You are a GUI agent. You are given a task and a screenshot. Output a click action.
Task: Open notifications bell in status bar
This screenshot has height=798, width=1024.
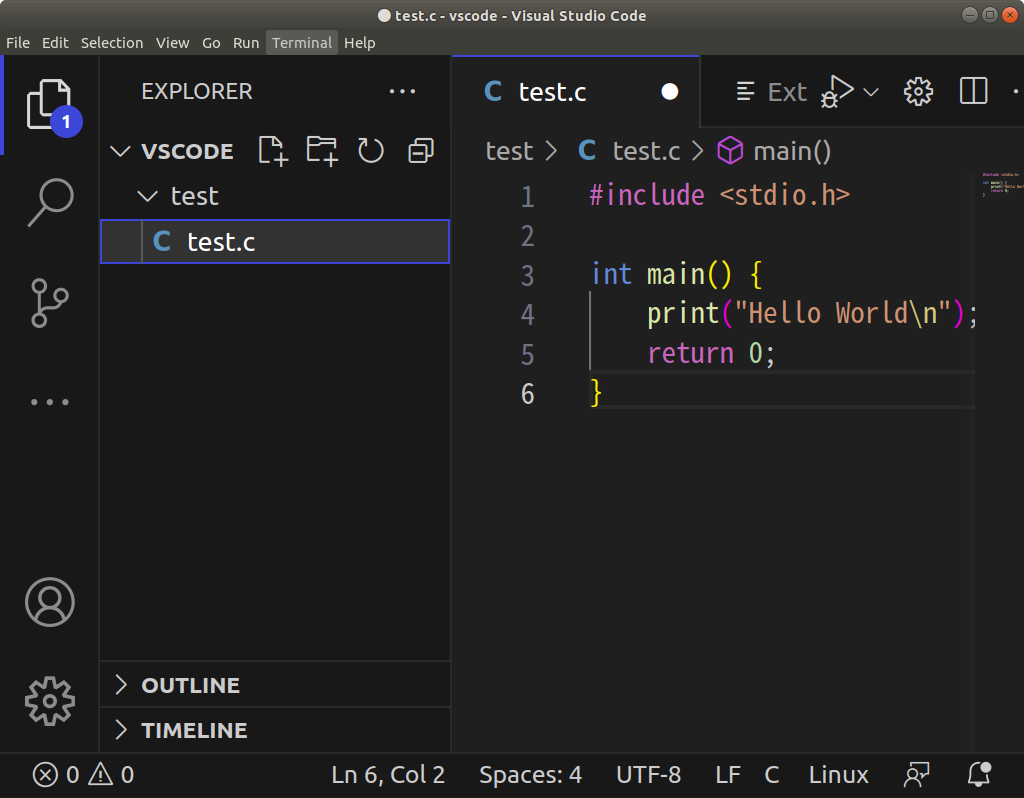point(979,775)
